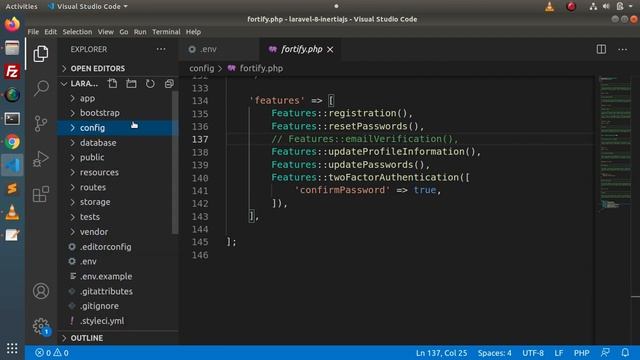This screenshot has height=360, width=640.
Task: Open the Edit menu
Action: point(51,32)
